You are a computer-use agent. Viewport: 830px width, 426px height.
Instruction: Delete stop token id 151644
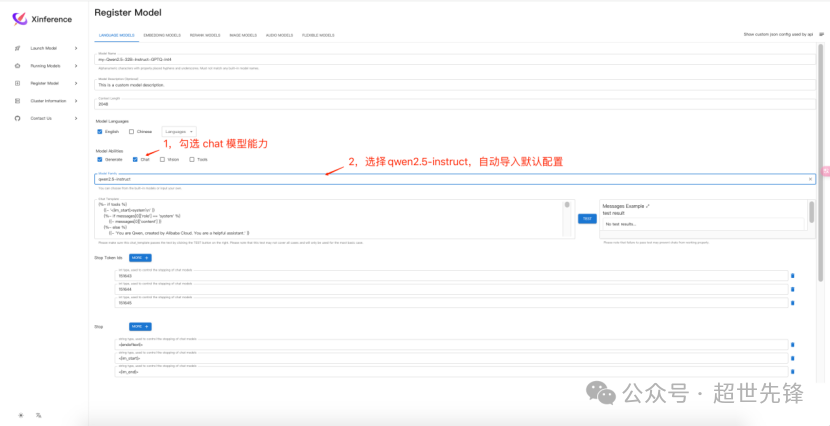(792, 289)
